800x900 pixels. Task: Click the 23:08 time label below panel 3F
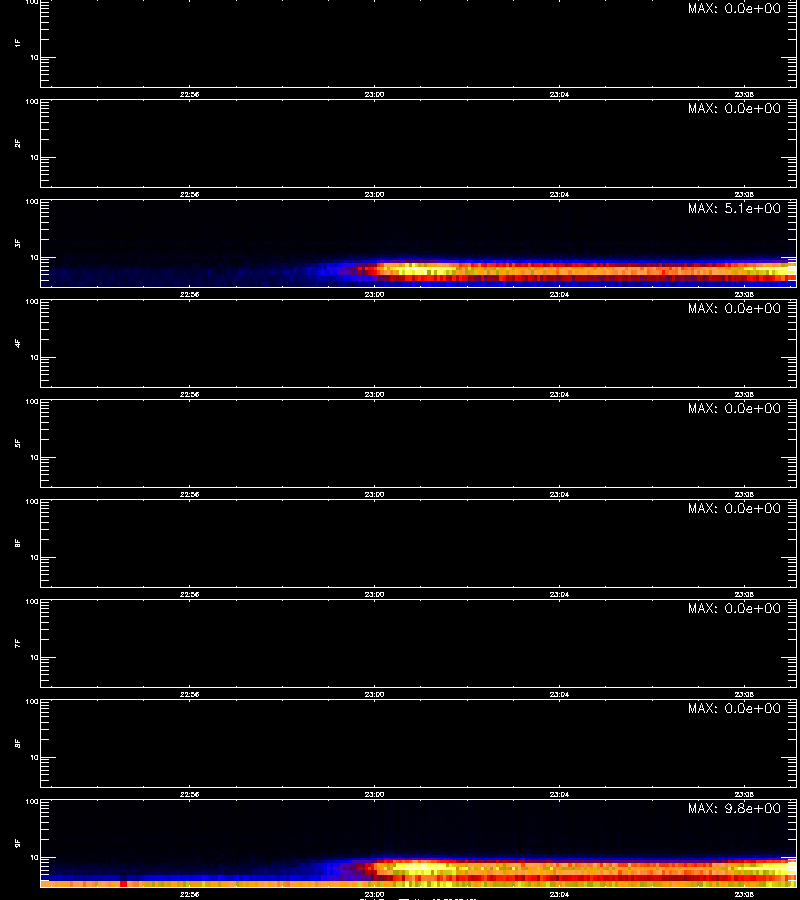click(744, 294)
